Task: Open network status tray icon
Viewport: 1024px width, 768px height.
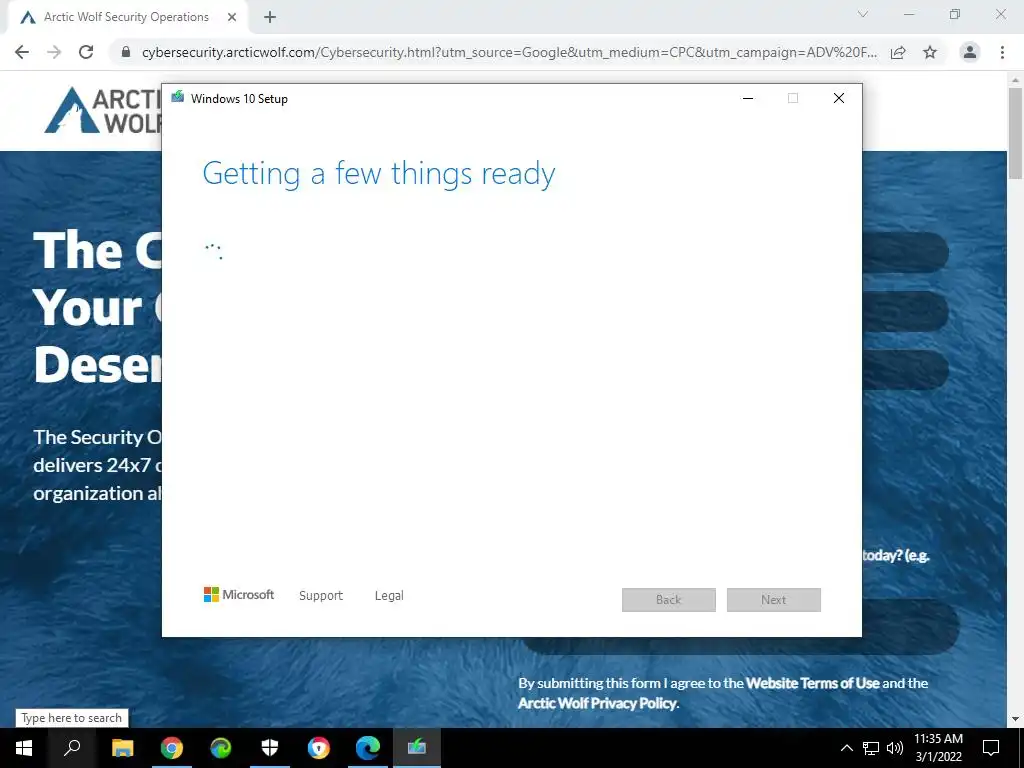Action: (871, 748)
